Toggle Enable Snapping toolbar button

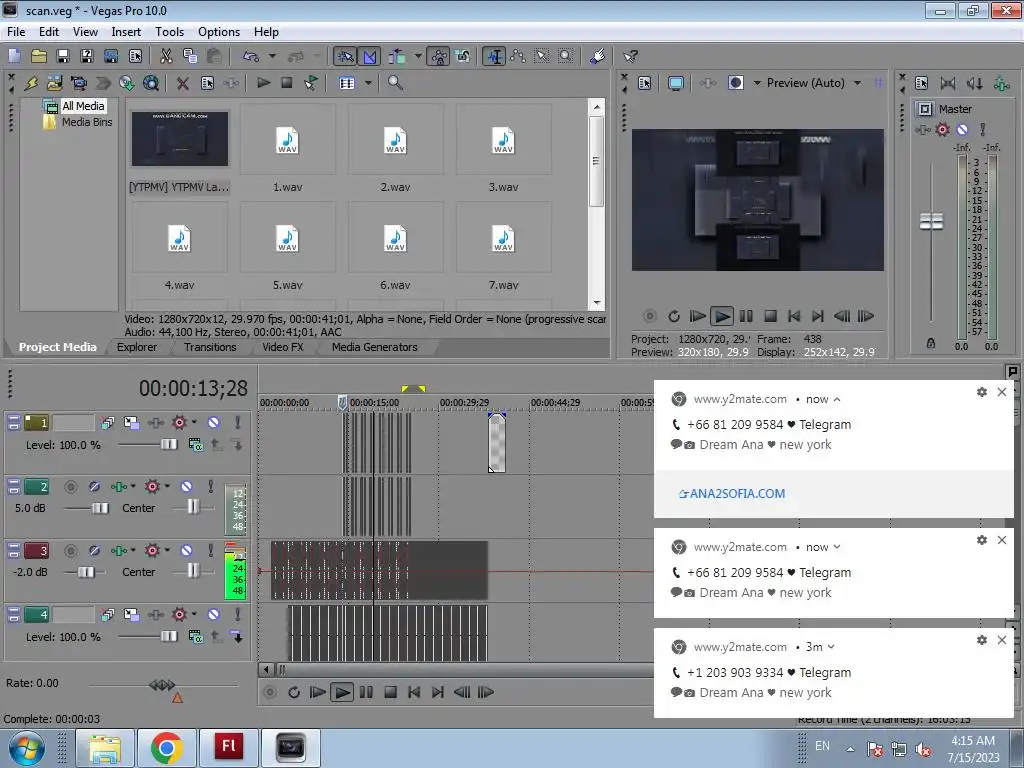[x=345, y=56]
